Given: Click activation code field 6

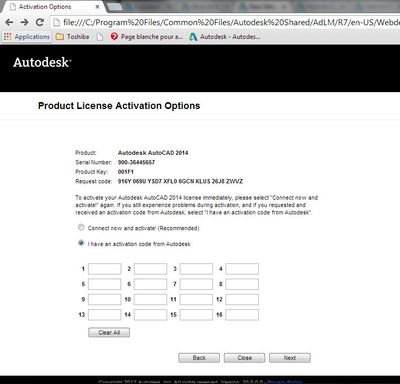Looking at the screenshot, I should pos(150,284).
